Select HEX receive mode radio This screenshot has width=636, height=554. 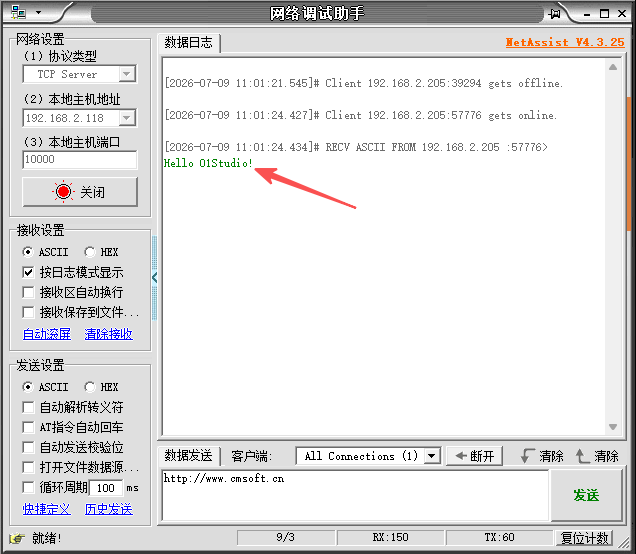90,252
